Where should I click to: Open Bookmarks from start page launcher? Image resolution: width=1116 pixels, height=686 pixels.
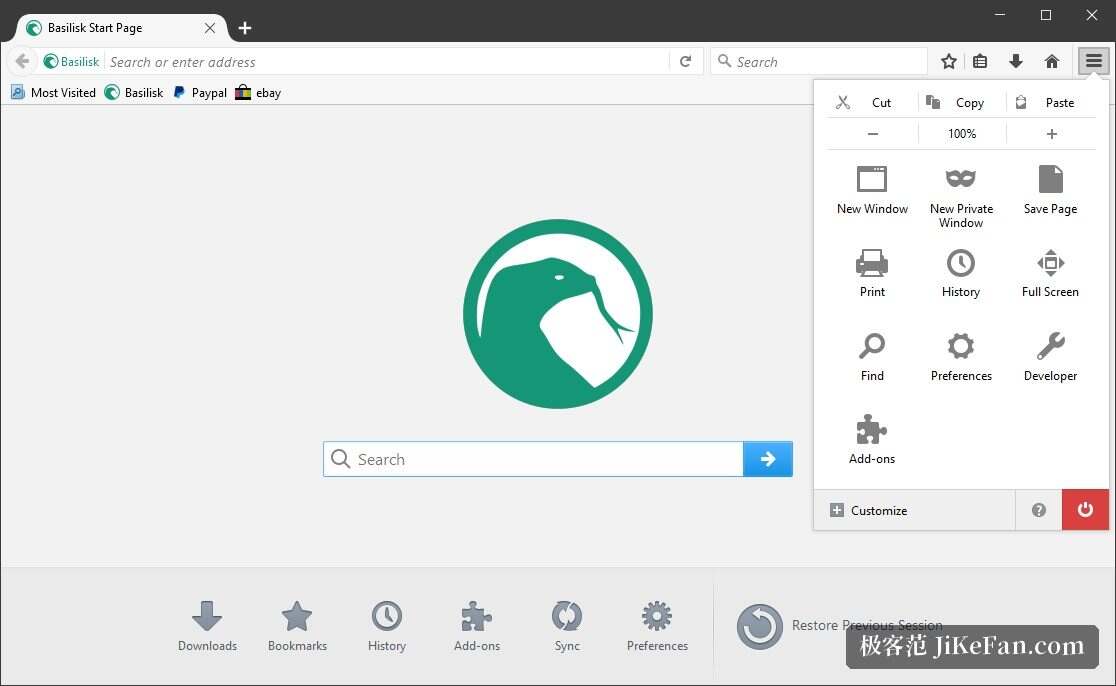point(298,626)
